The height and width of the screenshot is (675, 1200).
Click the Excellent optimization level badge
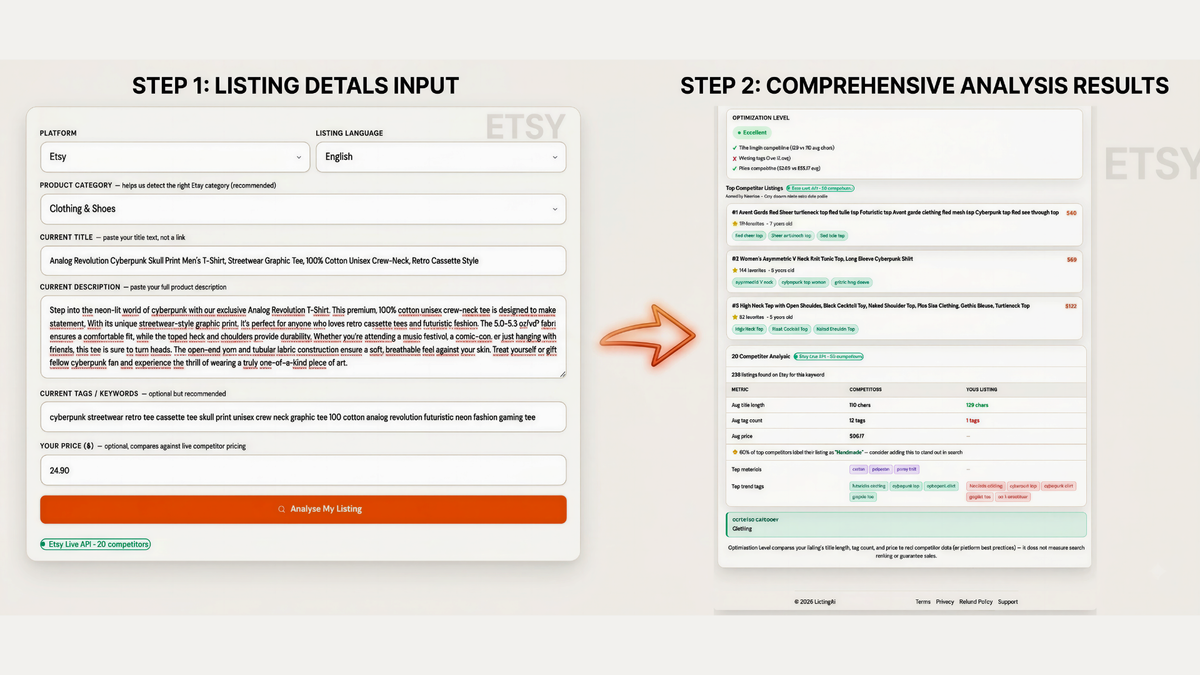752,132
